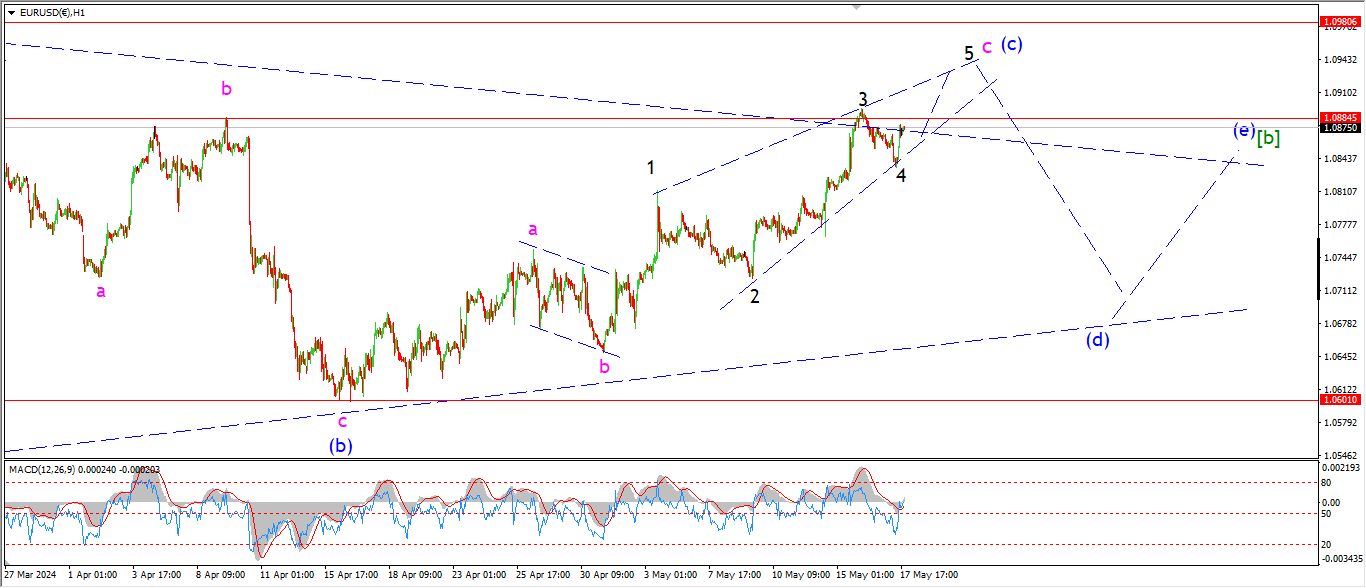1366x588 pixels.
Task: Click the 3 Apr 17:00 time label
Action: coord(155,575)
